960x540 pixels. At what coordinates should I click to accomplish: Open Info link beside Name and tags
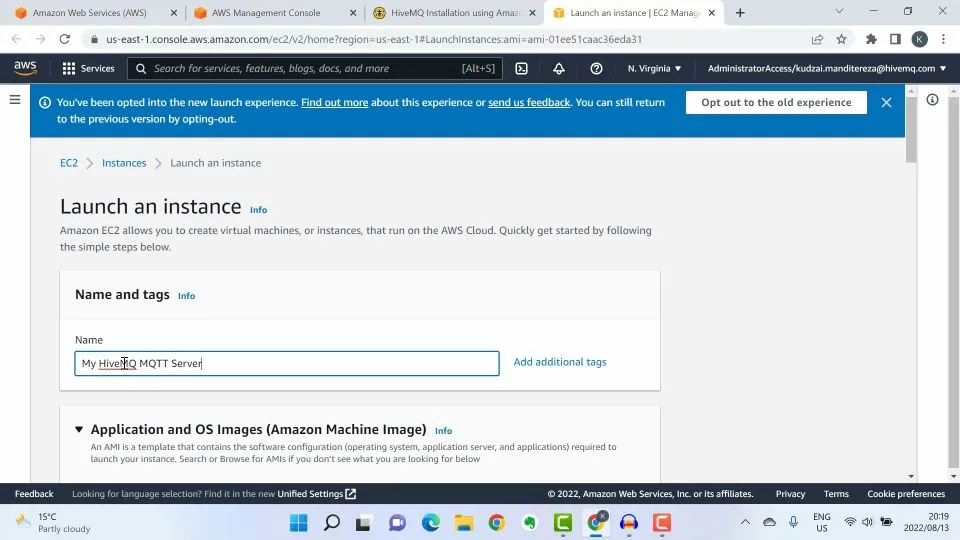click(186, 296)
